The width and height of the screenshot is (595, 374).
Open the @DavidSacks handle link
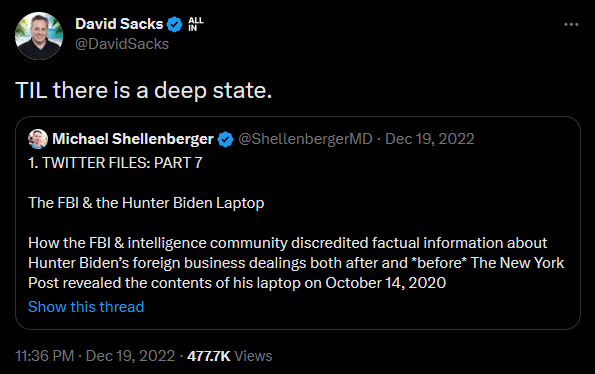(x=122, y=44)
